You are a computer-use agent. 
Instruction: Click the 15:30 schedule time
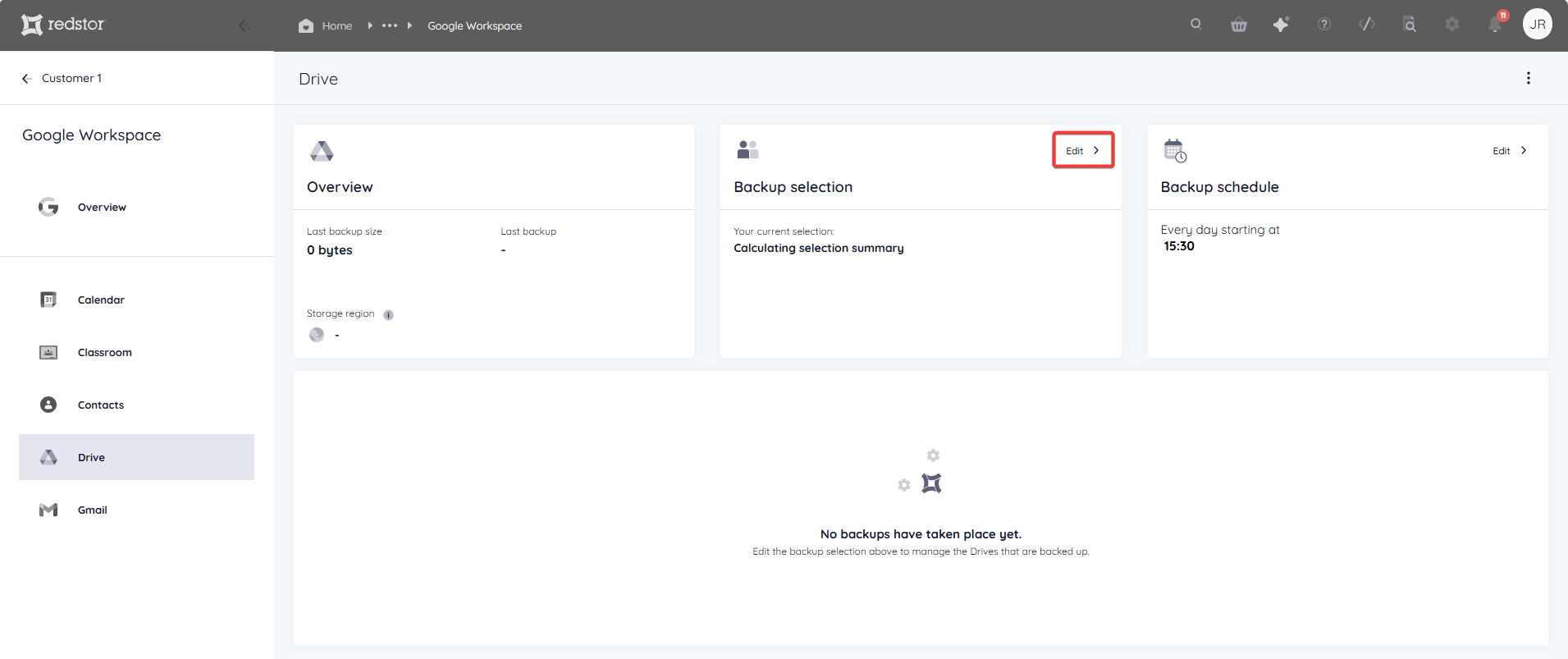pyautogui.click(x=1179, y=246)
